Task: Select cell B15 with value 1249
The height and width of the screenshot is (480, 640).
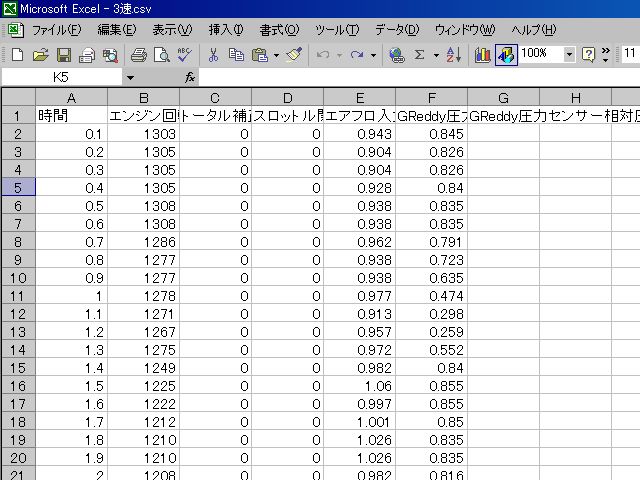Action: click(144, 368)
